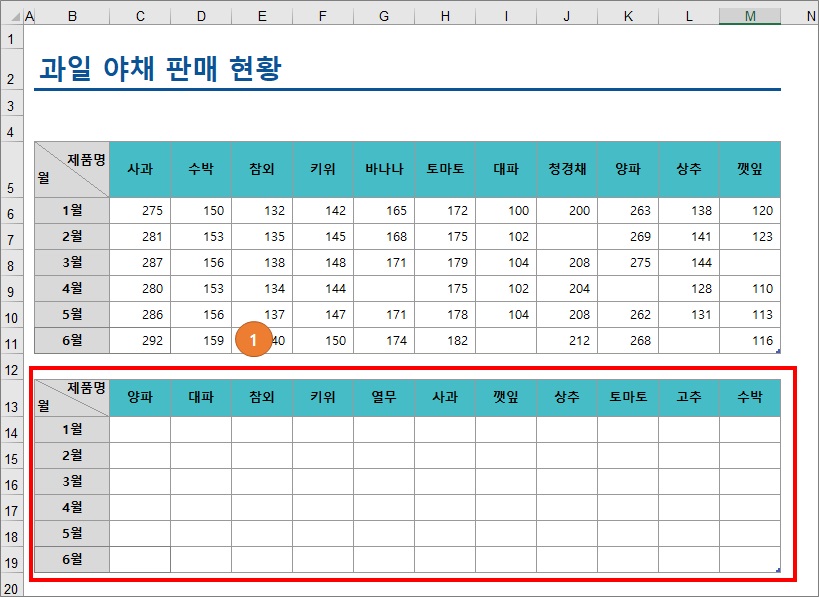Click the 제품명/월 diagonal header in lower table
Image resolution: width=819 pixels, height=597 pixels.
(72, 397)
